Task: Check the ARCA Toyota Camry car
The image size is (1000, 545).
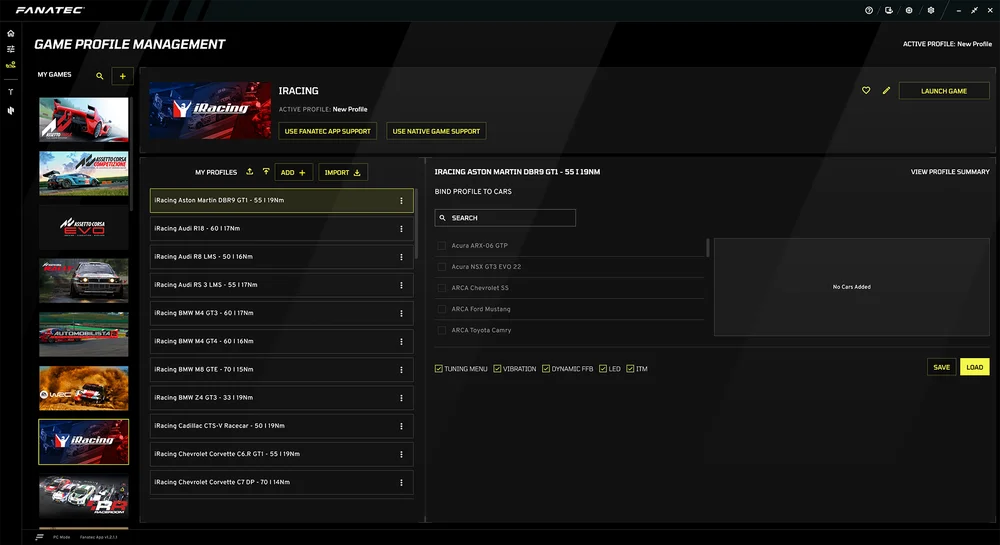Action: pyautogui.click(x=441, y=330)
